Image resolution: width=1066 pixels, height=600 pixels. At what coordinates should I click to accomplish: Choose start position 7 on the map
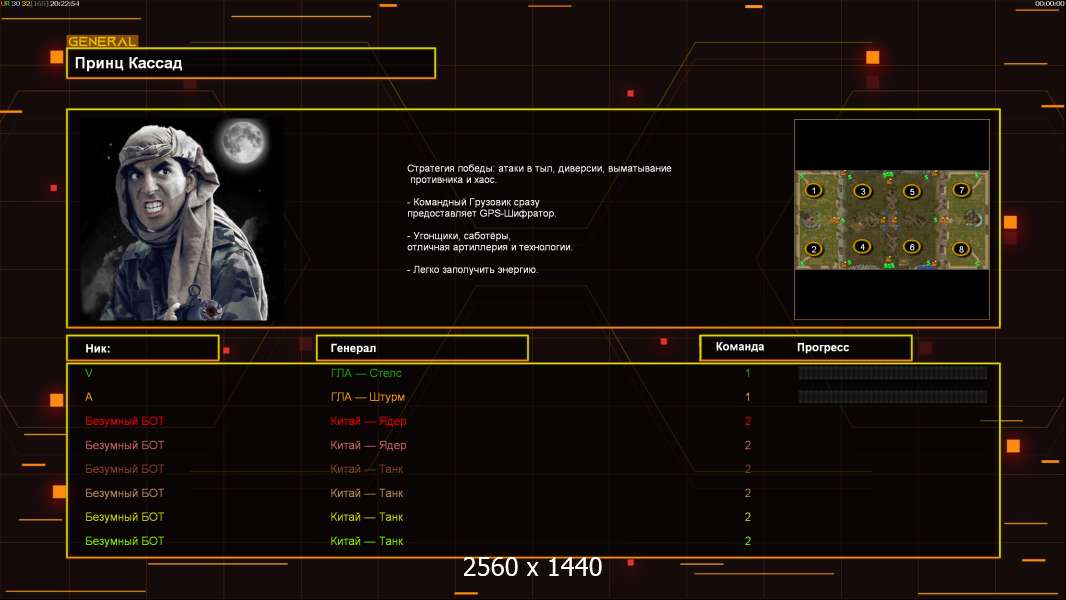(x=961, y=190)
